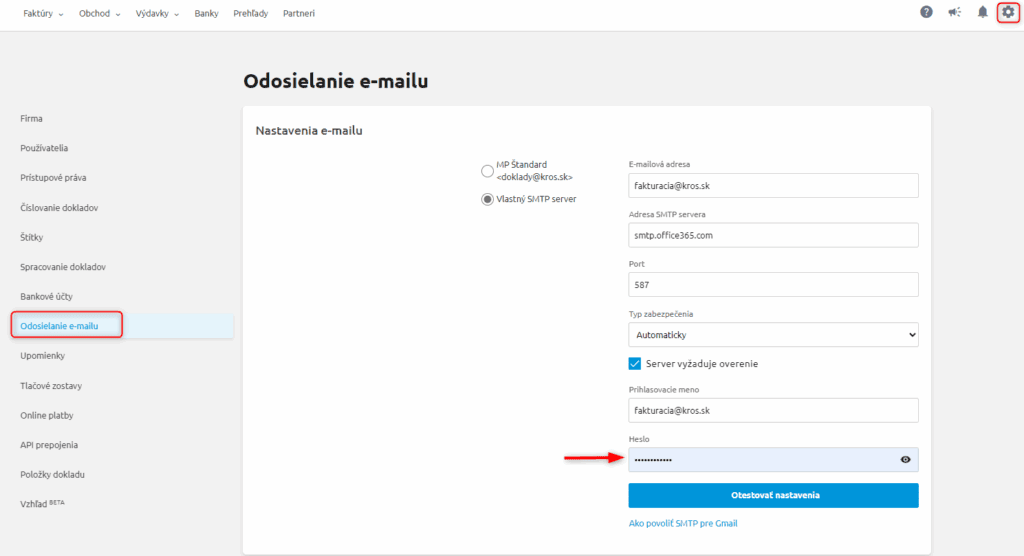Open the settings gear icon
This screenshot has width=1024, height=556.
coord(1007,13)
